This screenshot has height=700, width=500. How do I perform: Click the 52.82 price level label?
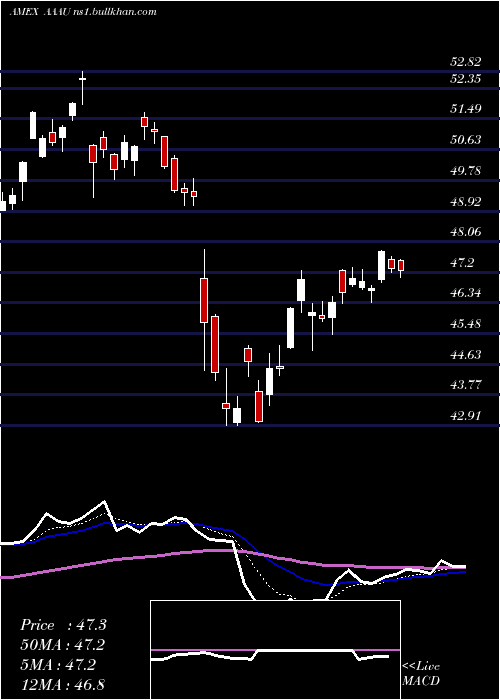click(465, 62)
